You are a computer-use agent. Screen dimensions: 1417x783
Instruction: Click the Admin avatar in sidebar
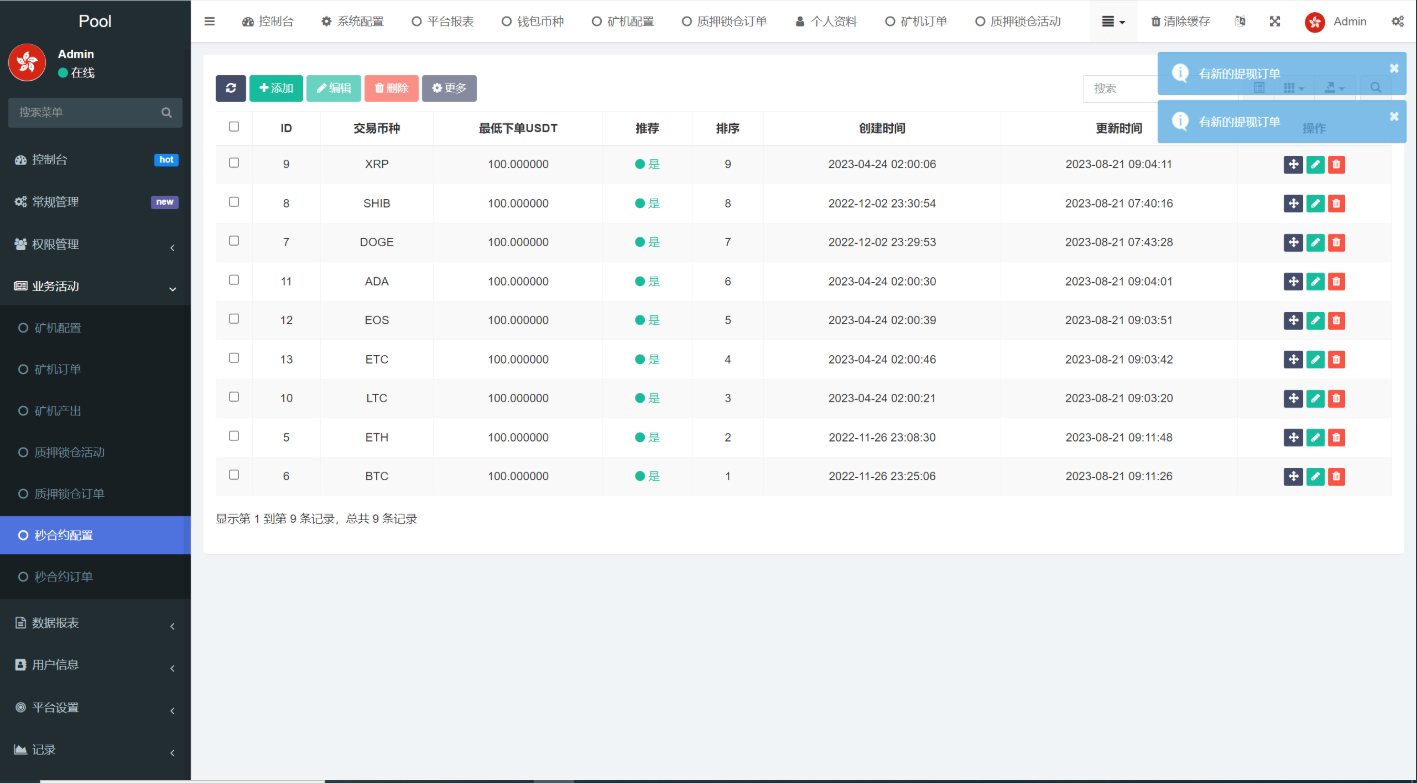[27, 63]
